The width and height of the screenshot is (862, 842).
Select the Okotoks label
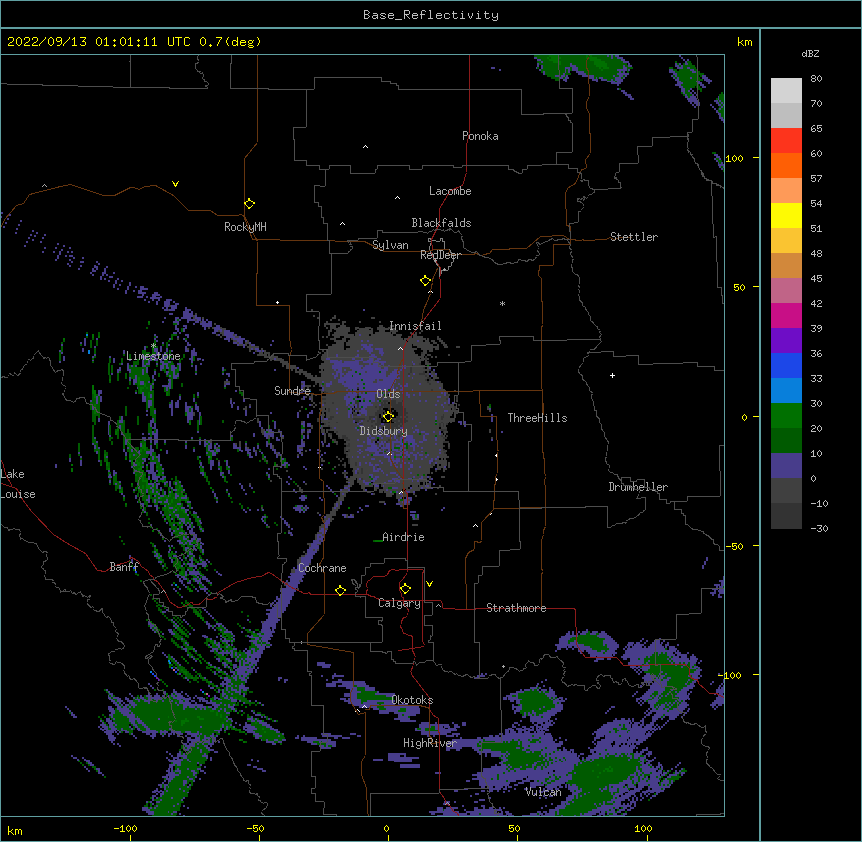[412, 700]
